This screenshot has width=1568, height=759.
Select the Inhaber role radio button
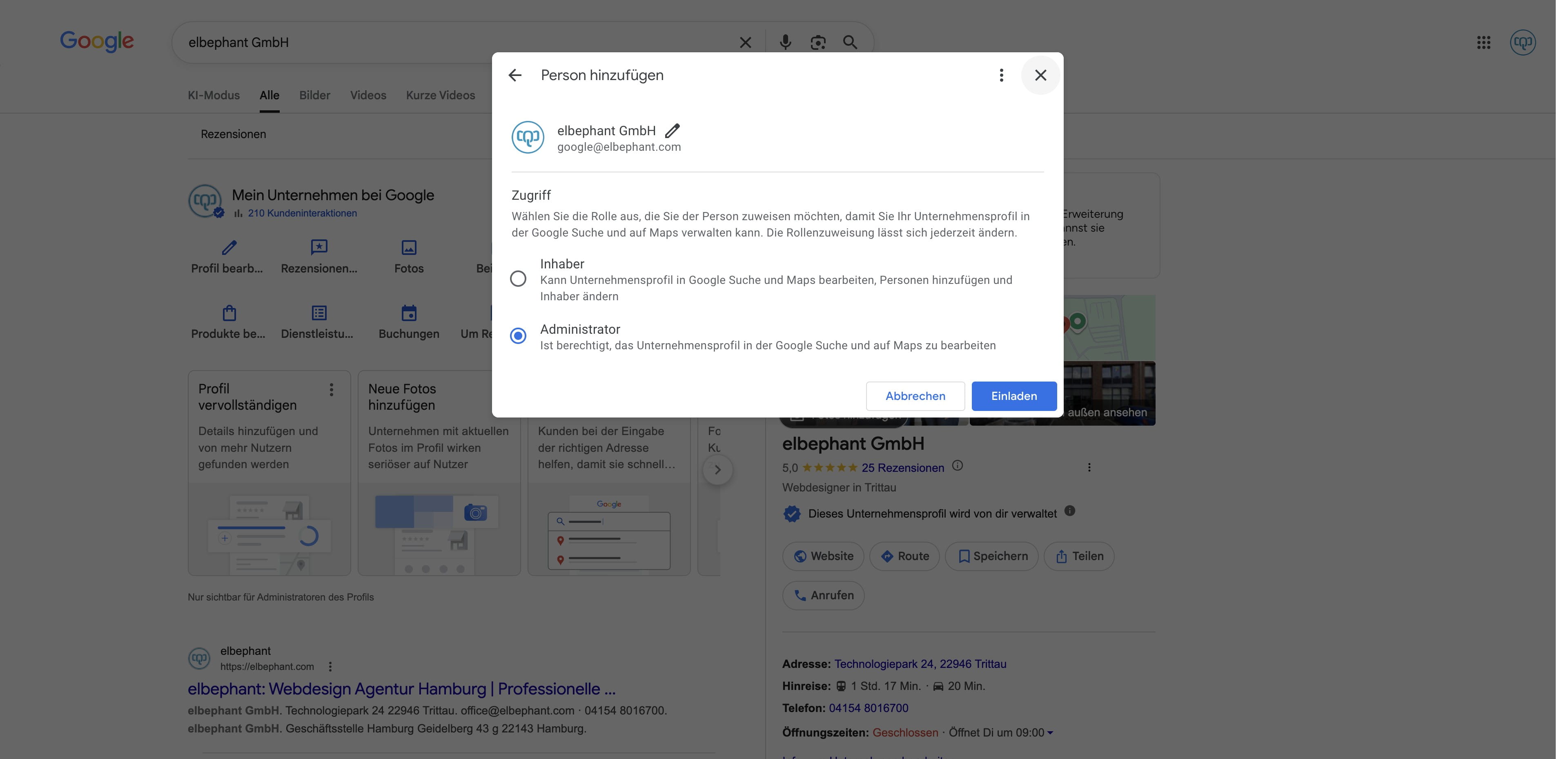[518, 278]
